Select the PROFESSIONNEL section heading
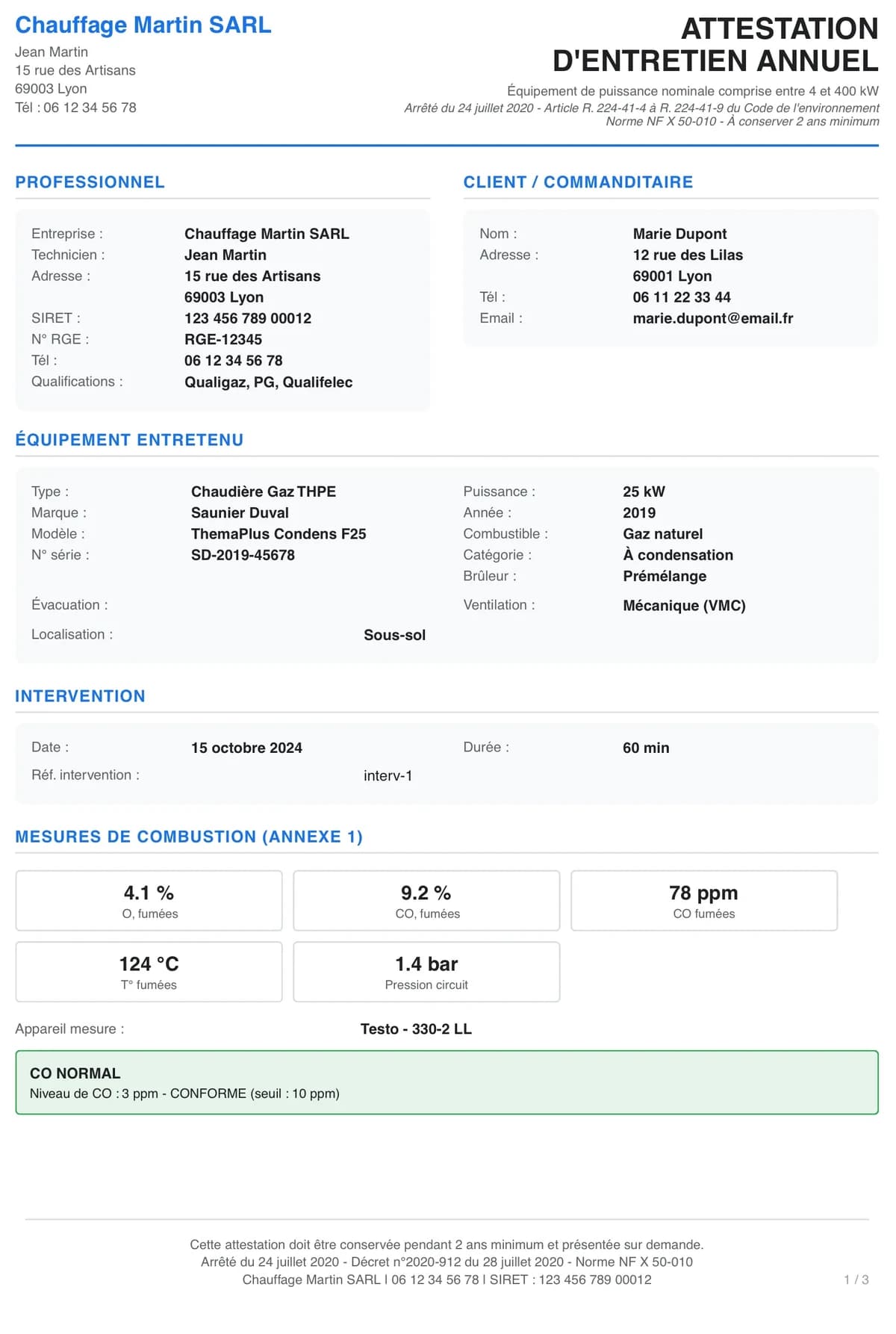Viewport: 896px width, 1334px height. [x=90, y=182]
